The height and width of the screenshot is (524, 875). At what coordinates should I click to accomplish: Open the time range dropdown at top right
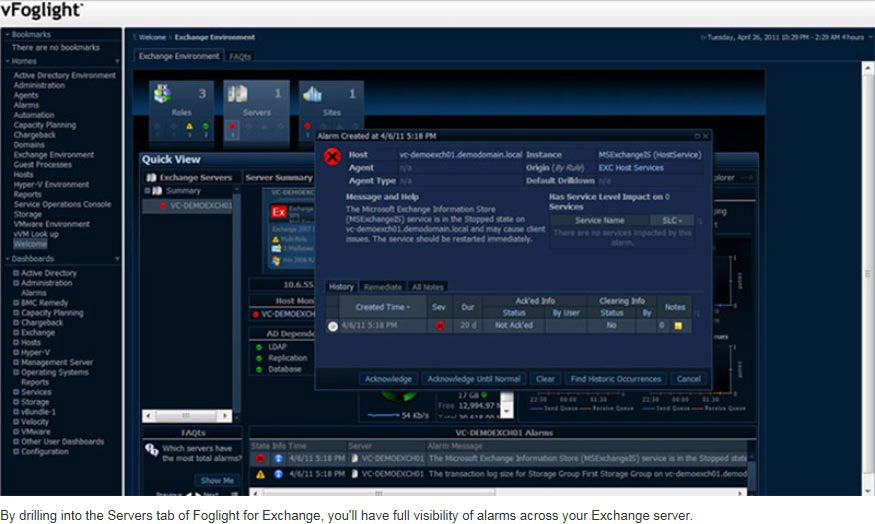[869, 37]
